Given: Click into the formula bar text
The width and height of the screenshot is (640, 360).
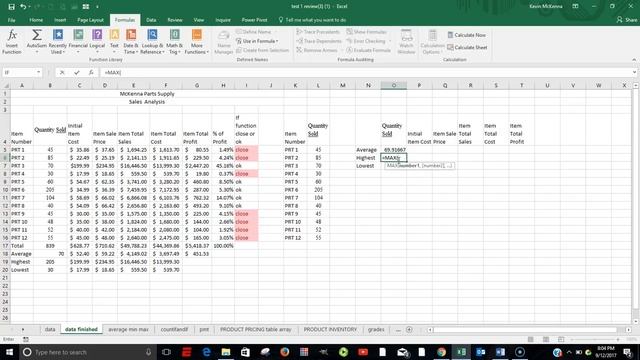Looking at the screenshot, I should (x=365, y=73).
